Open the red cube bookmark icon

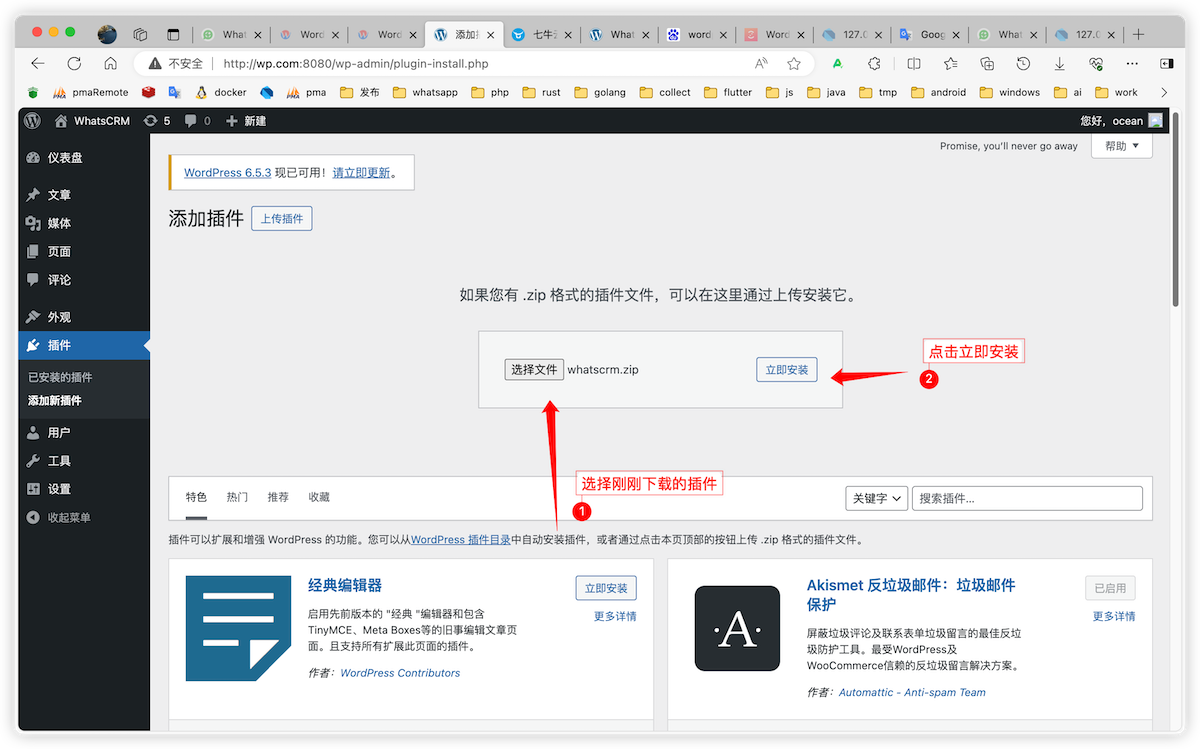click(x=148, y=92)
